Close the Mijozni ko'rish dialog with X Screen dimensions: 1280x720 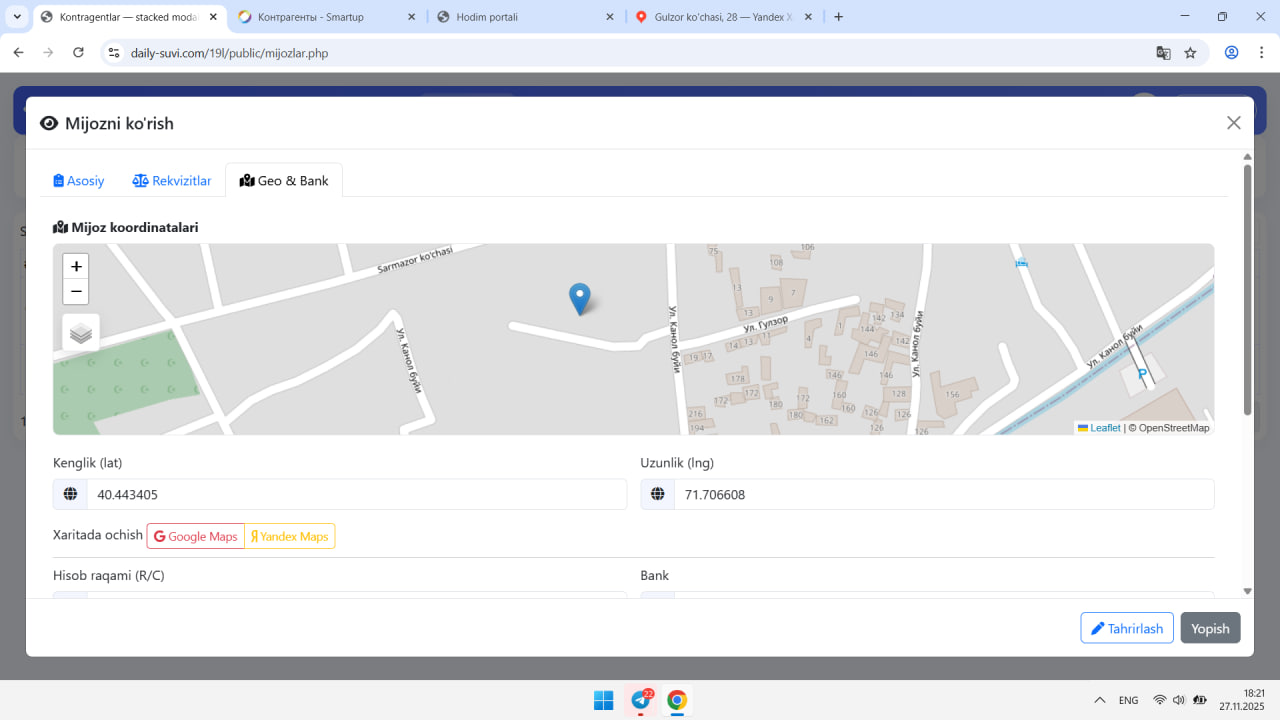pyautogui.click(x=1233, y=123)
